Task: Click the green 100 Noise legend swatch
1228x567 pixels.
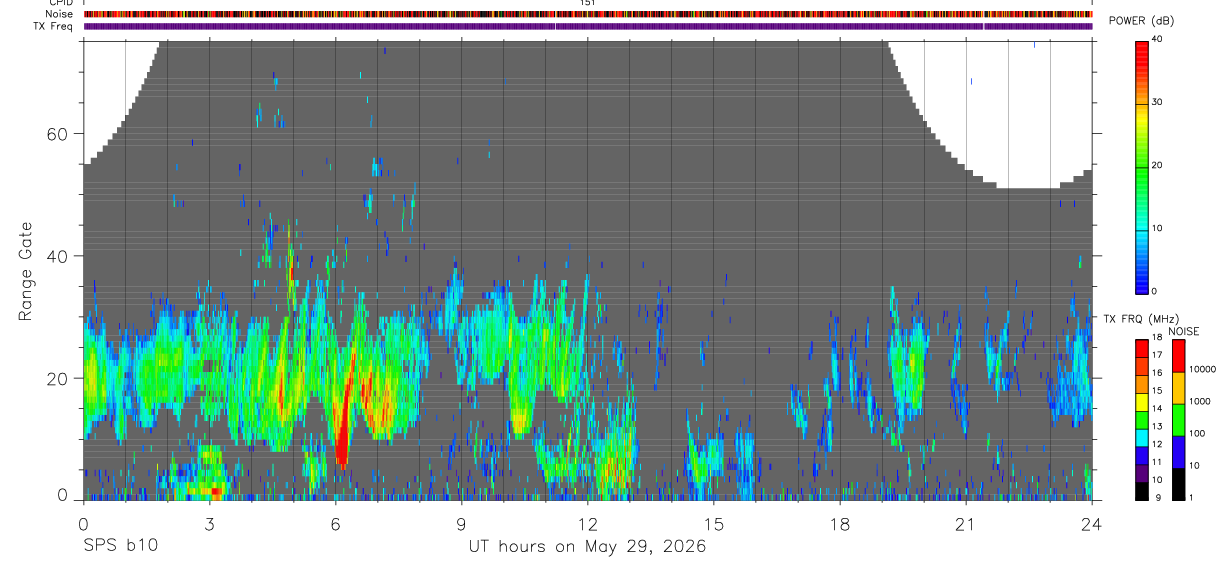Action: pos(1178,420)
